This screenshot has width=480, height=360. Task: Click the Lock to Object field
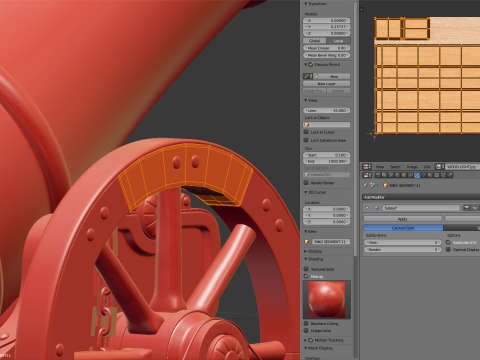coord(327,125)
